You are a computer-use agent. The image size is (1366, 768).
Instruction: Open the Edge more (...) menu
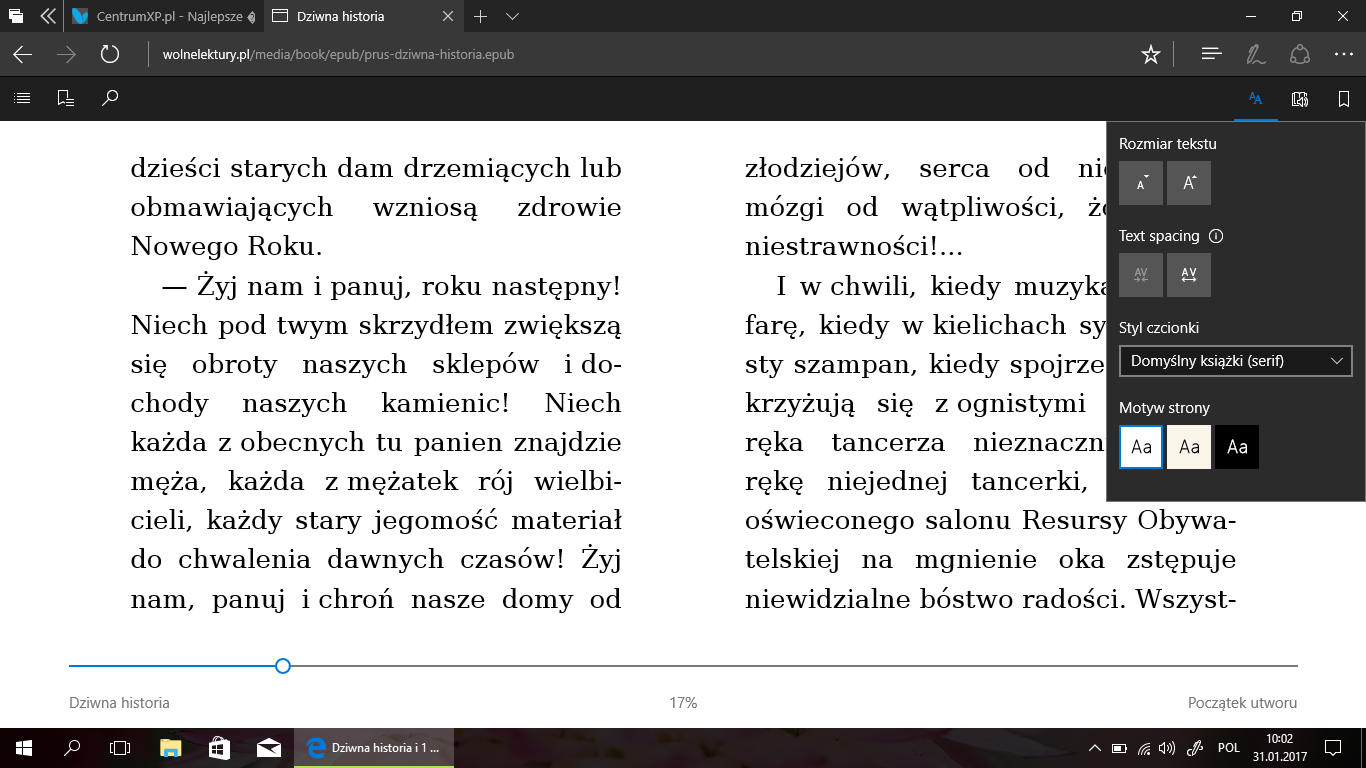pos(1343,54)
